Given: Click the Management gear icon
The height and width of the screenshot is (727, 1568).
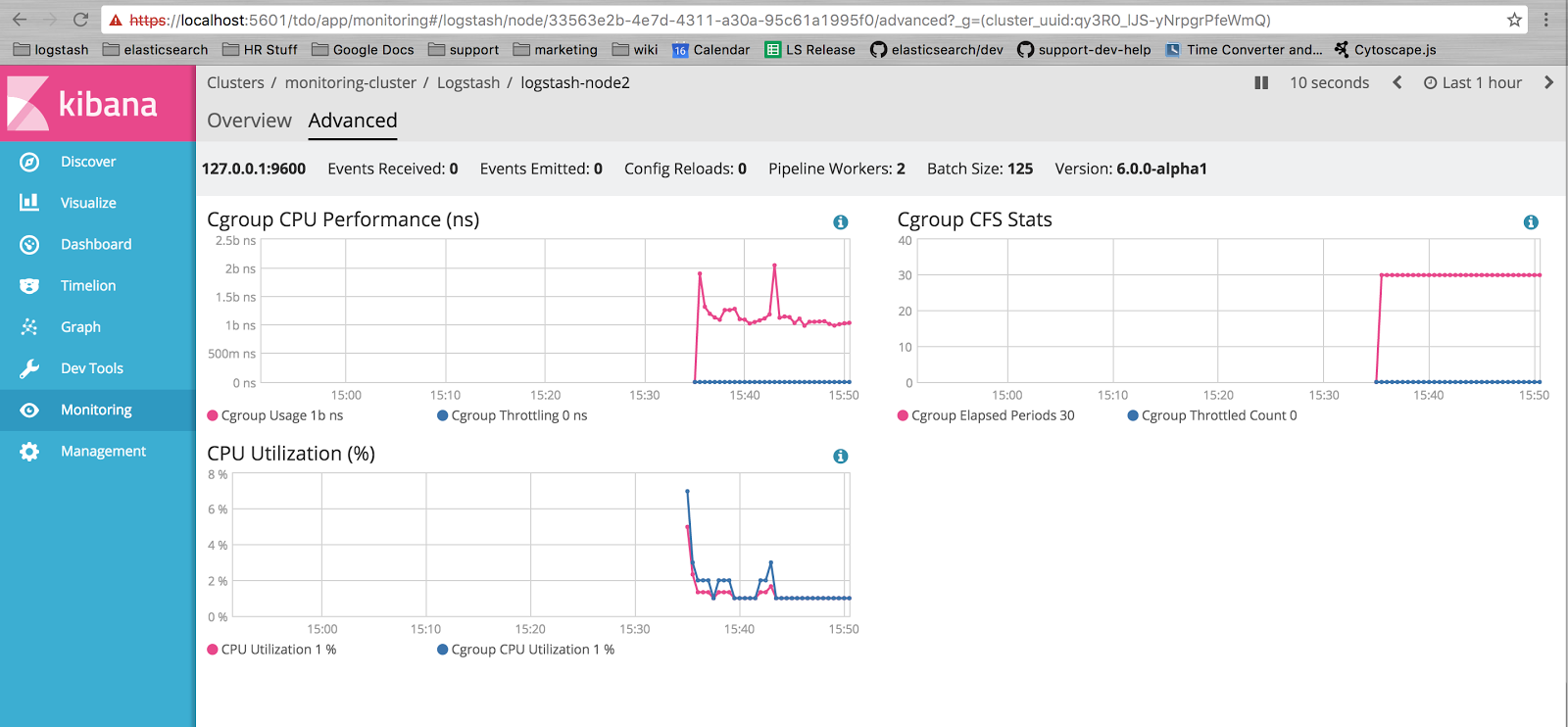Looking at the screenshot, I should click(x=29, y=452).
